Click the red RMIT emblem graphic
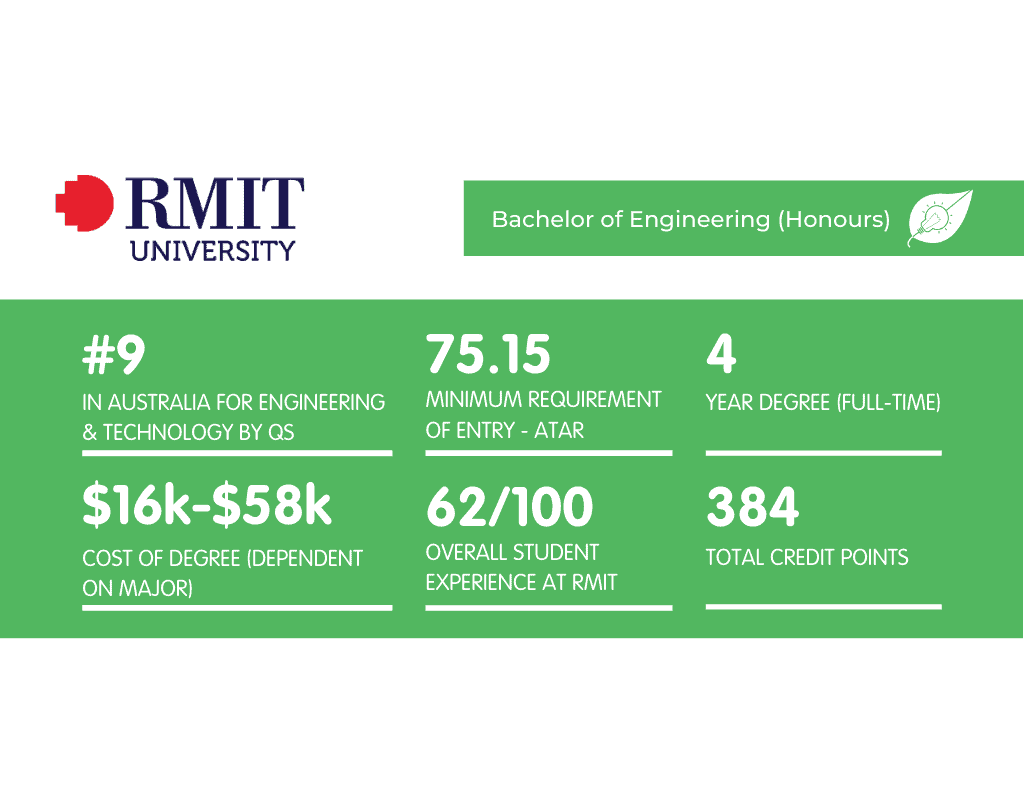The height and width of the screenshot is (800, 1024). (85, 205)
